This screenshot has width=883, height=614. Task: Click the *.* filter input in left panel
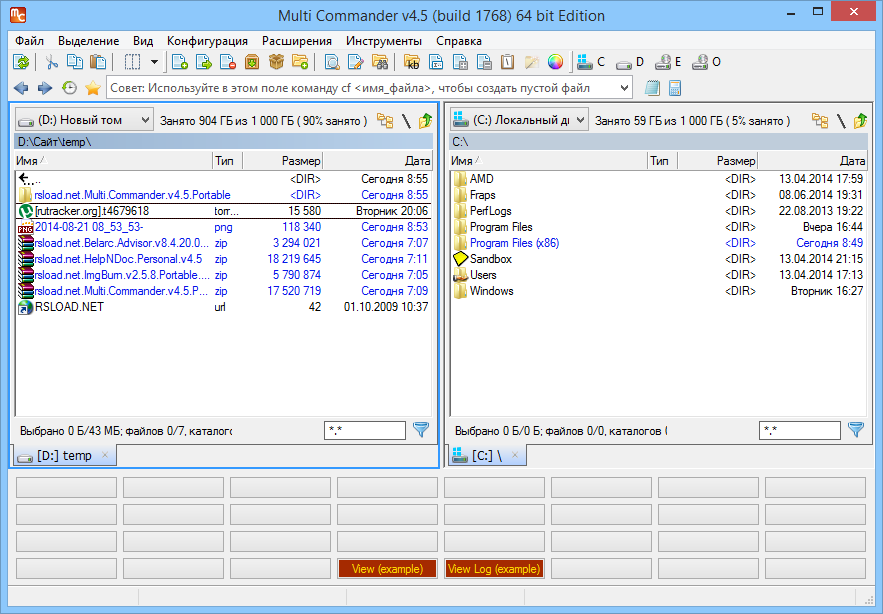[364, 430]
